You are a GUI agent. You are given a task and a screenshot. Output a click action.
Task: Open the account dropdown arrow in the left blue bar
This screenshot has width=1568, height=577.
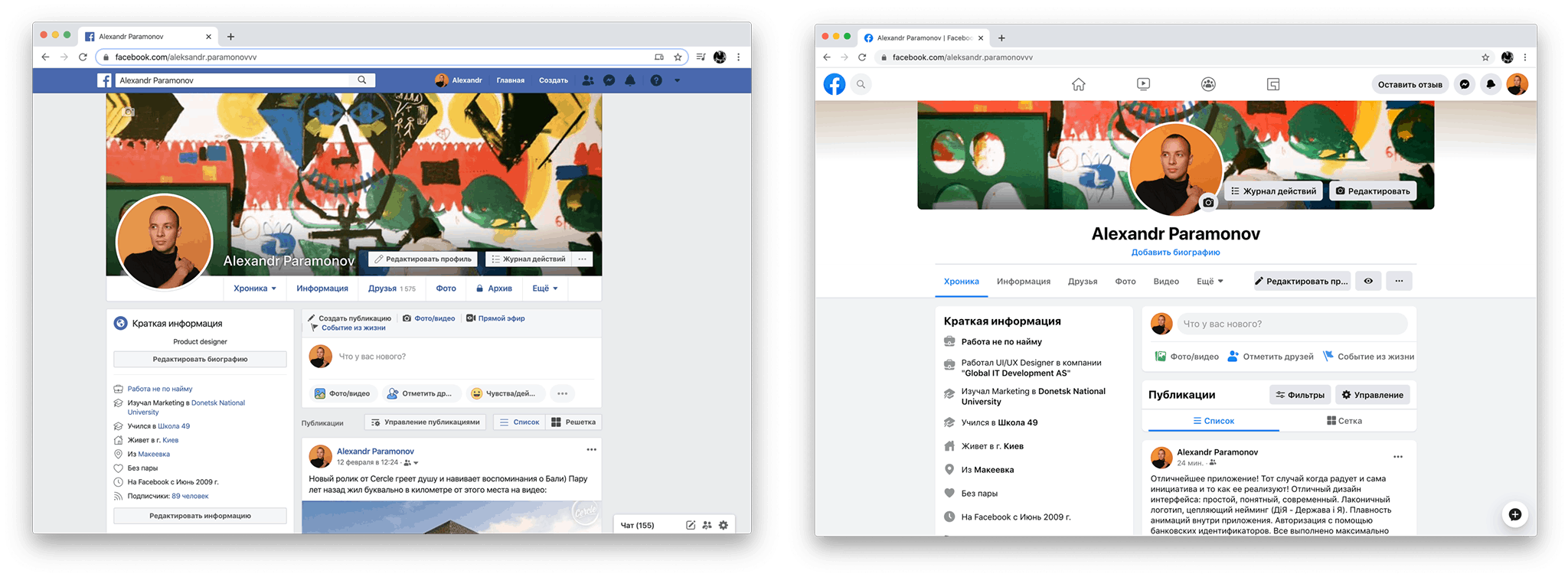(x=677, y=80)
